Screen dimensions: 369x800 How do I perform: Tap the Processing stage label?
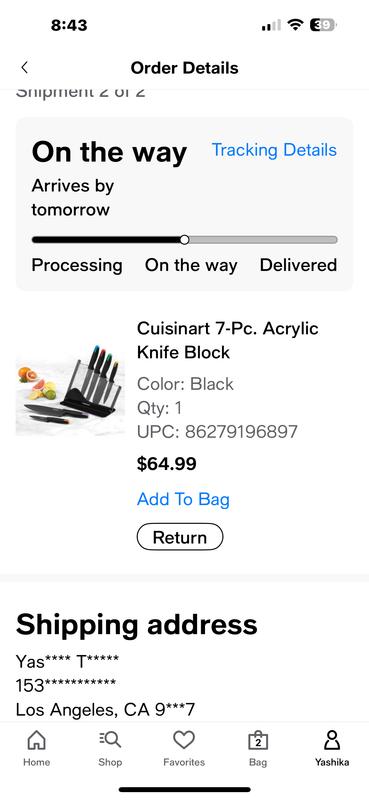click(77, 265)
